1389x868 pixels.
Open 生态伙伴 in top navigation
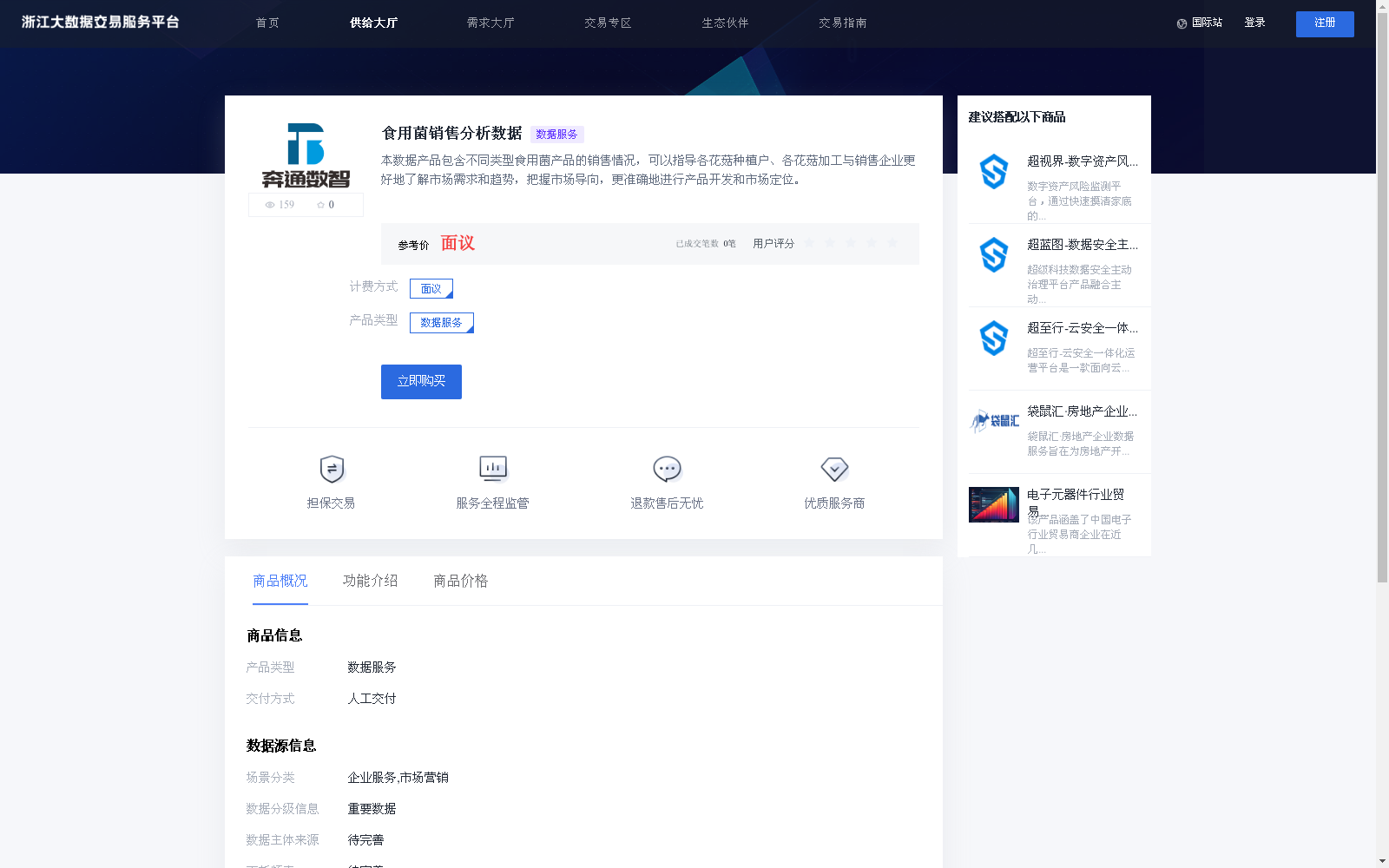coord(725,23)
